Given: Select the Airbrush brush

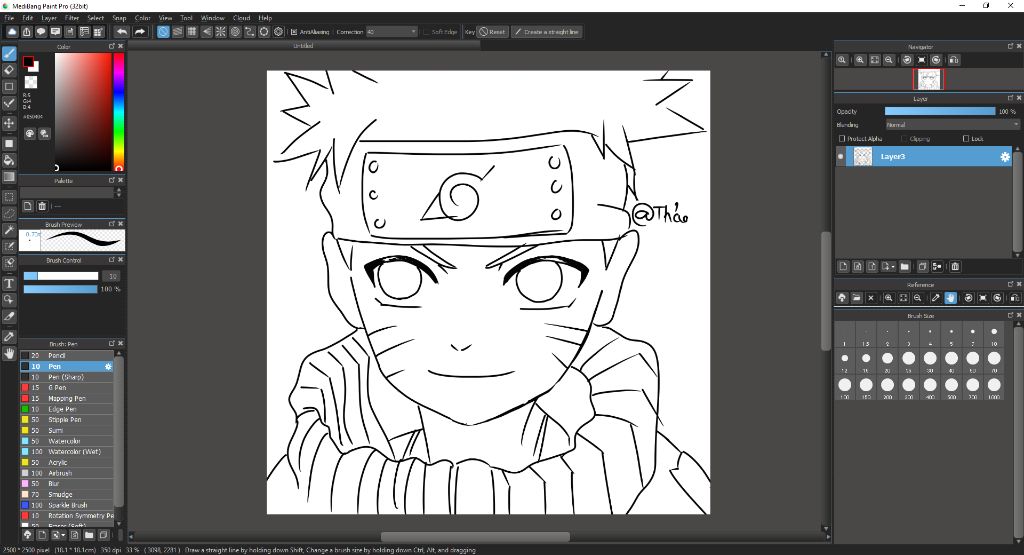Looking at the screenshot, I should point(67,473).
